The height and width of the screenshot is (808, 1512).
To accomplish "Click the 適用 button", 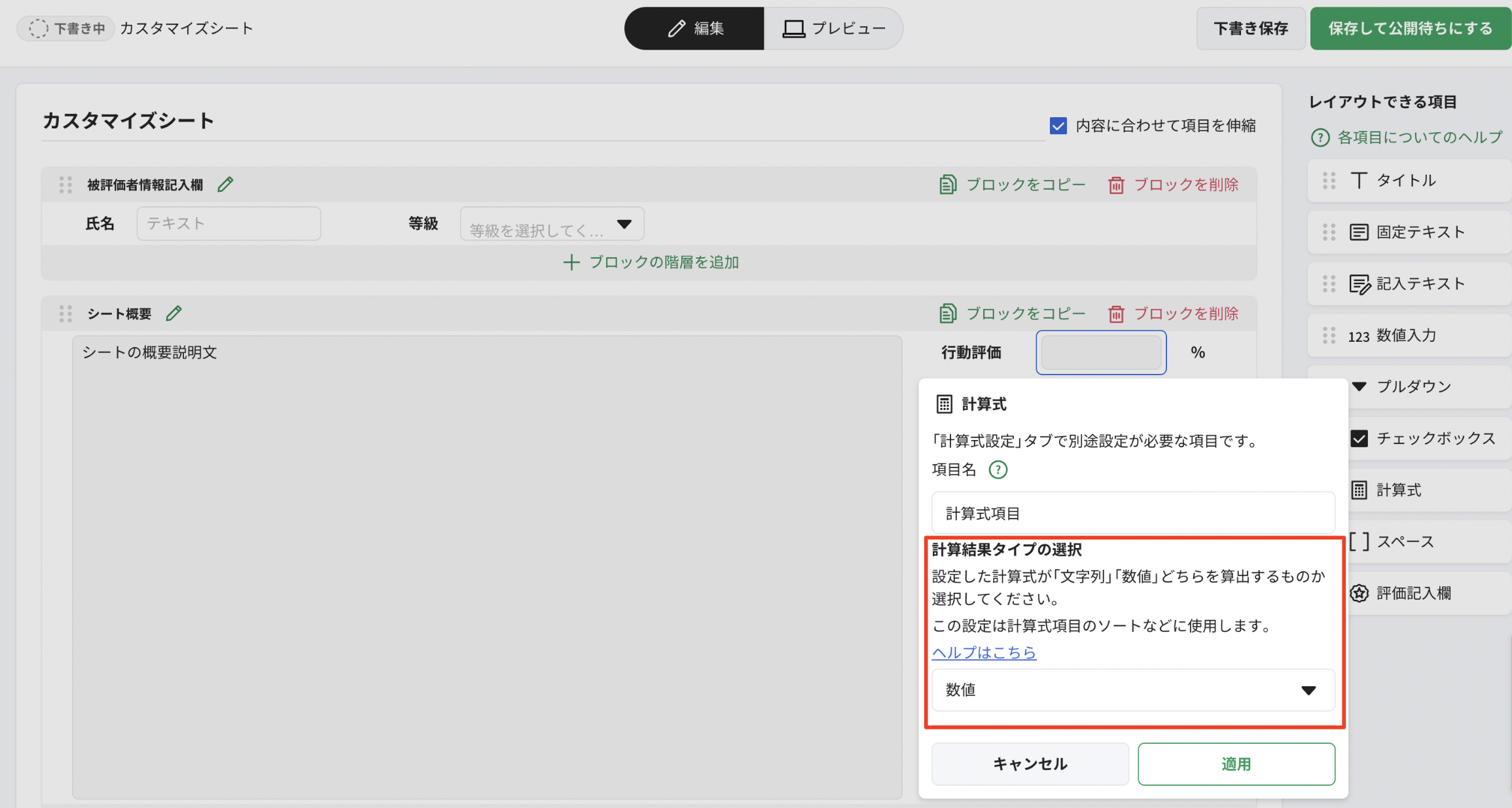I will click(1236, 764).
